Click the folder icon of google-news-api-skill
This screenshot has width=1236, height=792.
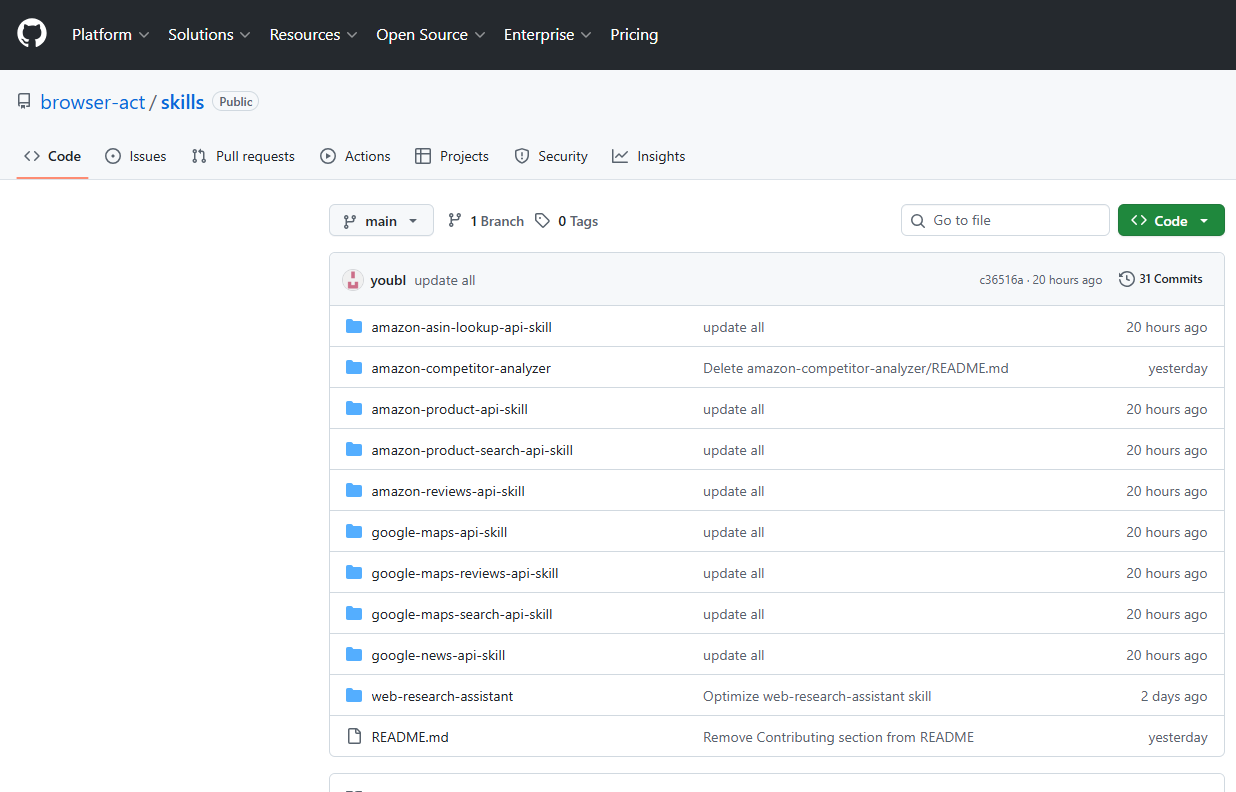click(x=354, y=654)
